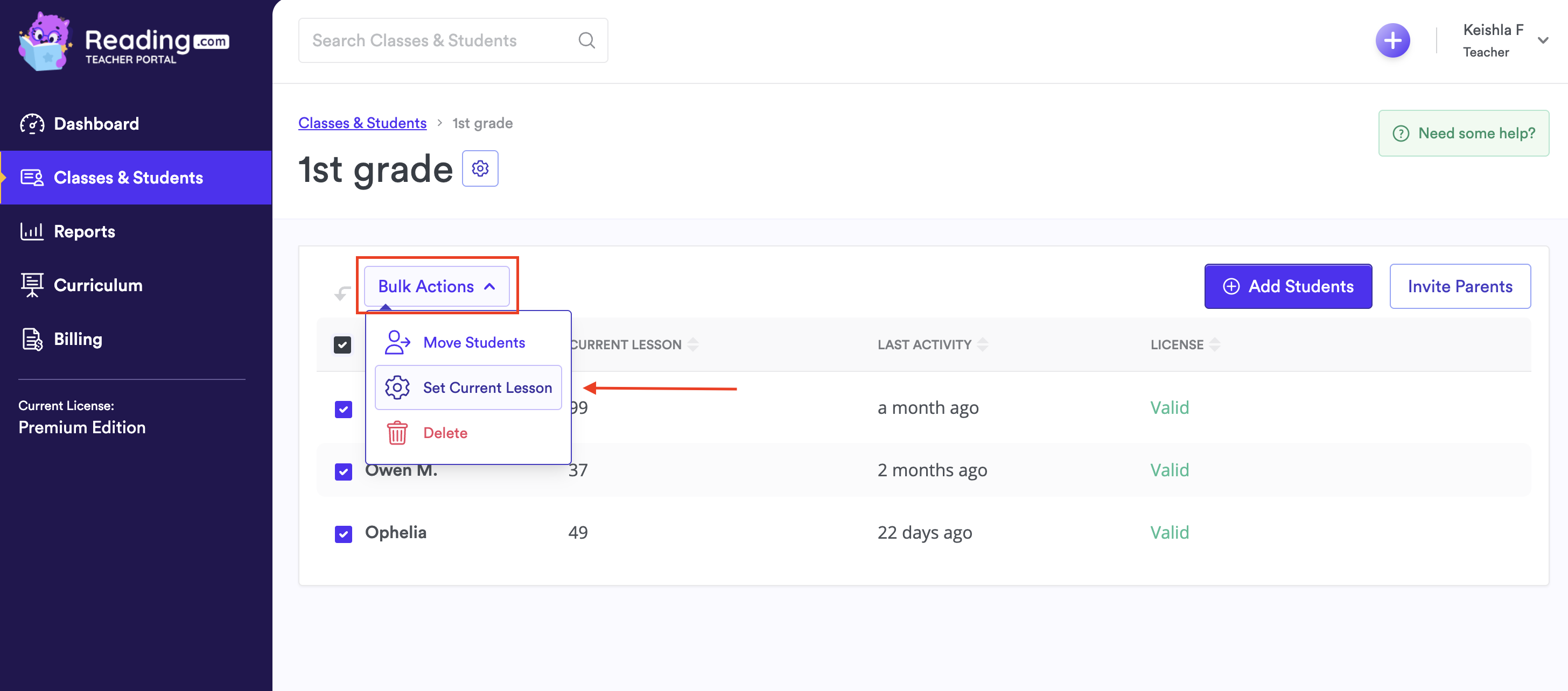This screenshot has width=1568, height=691.
Task: Open Reports in the sidebar
Action: click(84, 232)
